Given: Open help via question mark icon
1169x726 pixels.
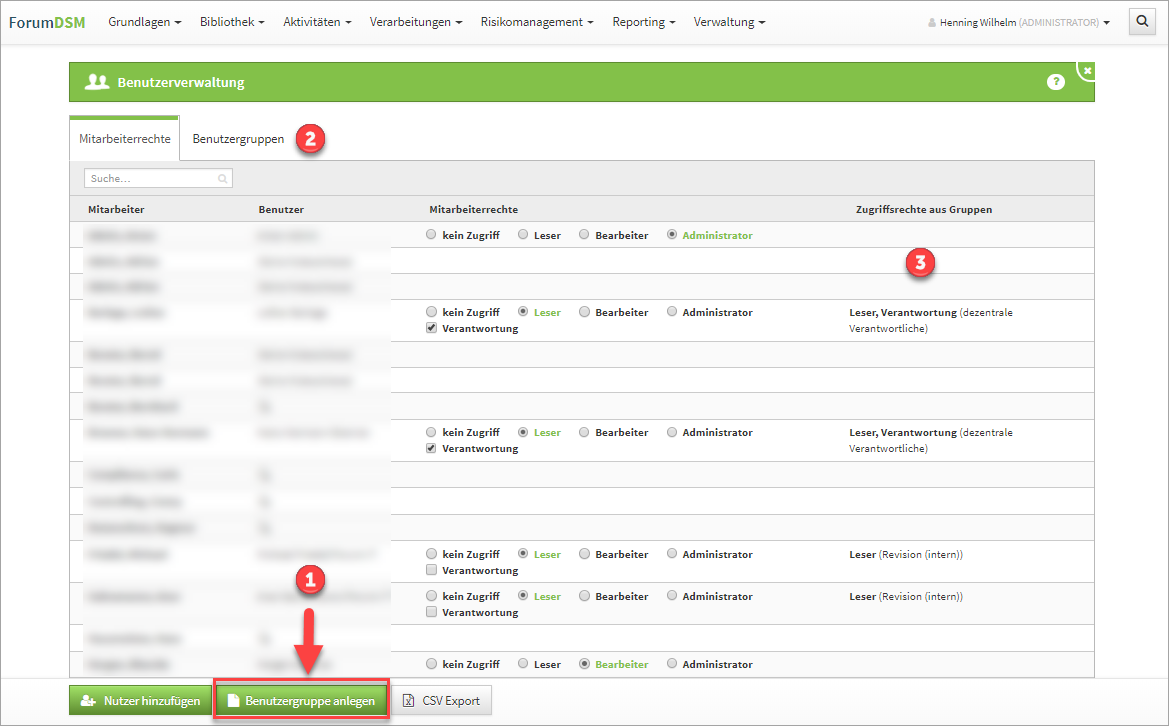Looking at the screenshot, I should click(1055, 82).
